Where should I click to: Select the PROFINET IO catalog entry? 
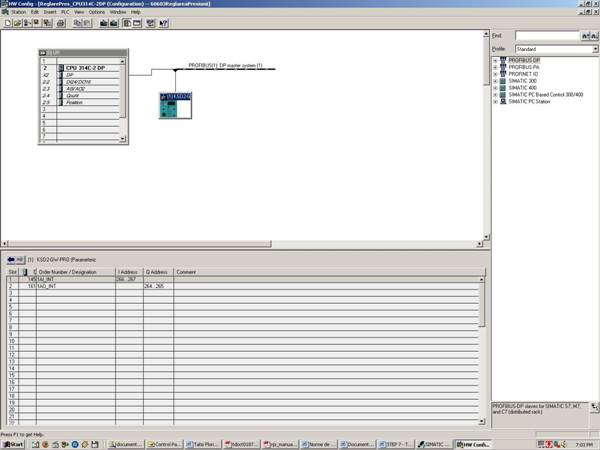(x=523, y=74)
